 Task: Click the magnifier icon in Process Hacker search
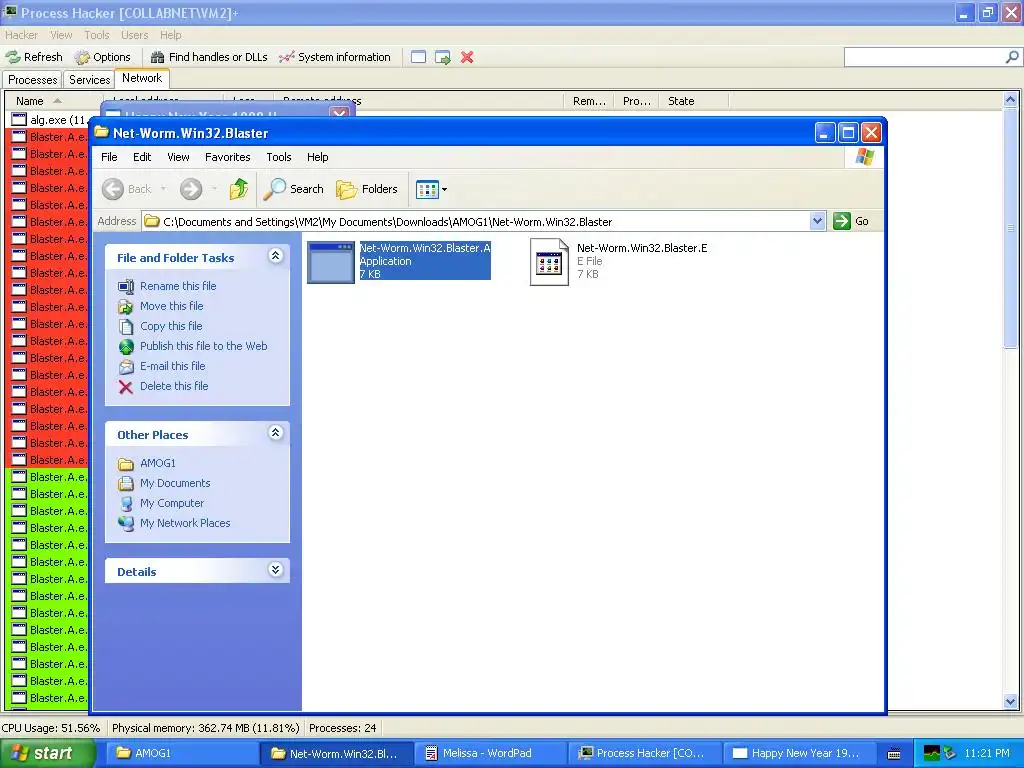click(x=1012, y=57)
